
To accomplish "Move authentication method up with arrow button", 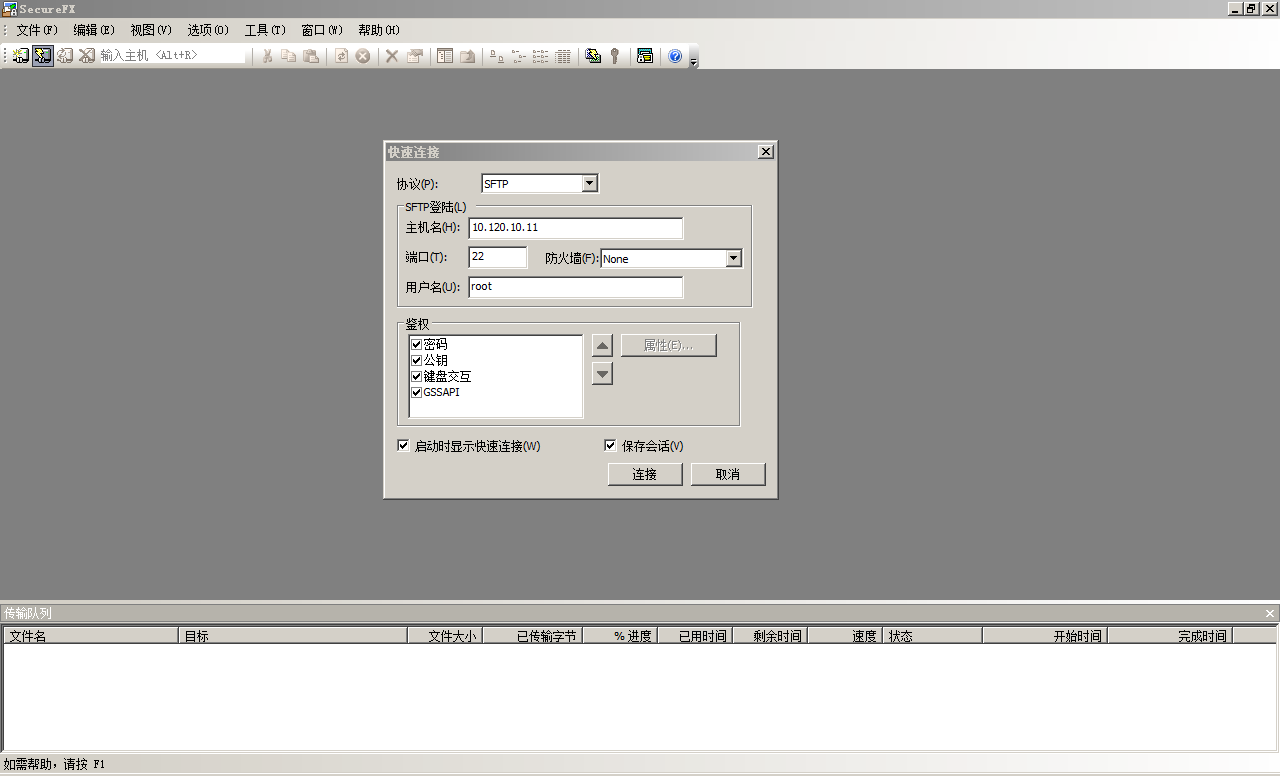I will tap(602, 346).
